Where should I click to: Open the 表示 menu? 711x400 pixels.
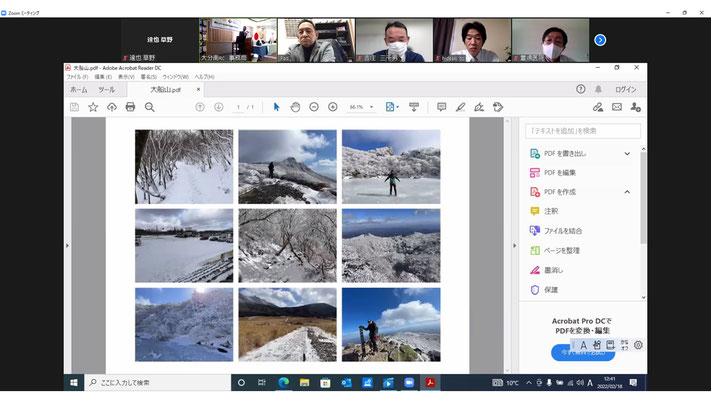(126, 77)
